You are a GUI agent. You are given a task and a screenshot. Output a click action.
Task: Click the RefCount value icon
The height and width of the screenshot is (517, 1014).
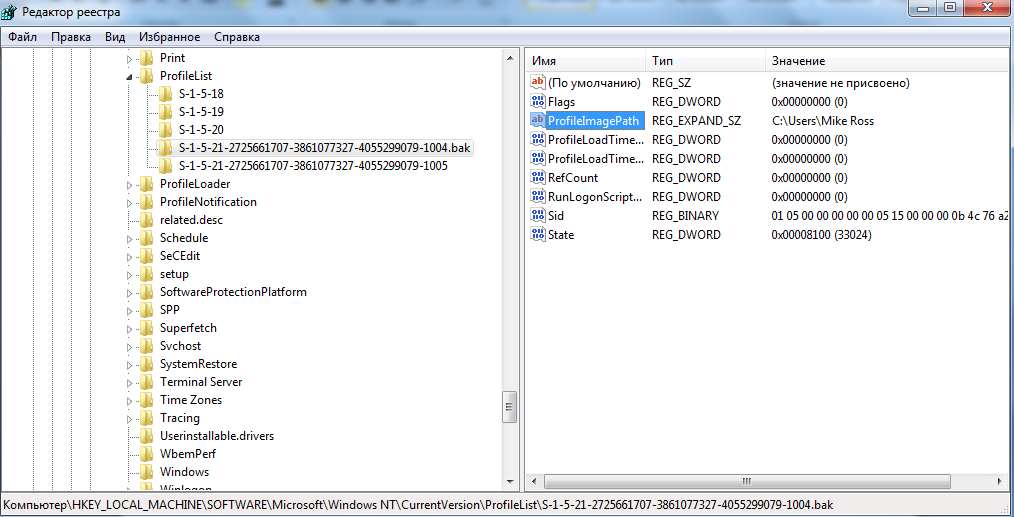[x=538, y=178]
